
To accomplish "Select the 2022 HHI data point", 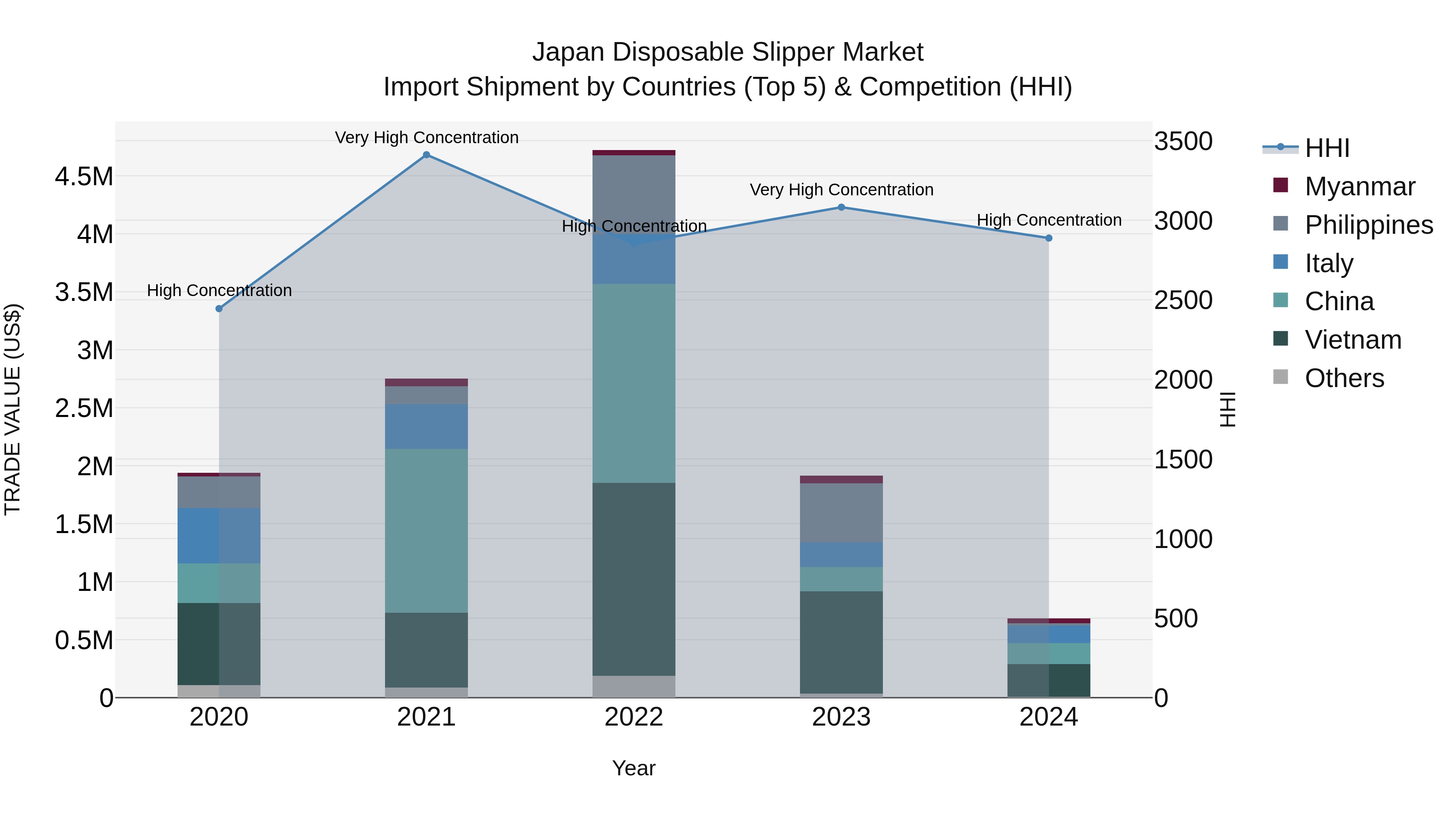I will point(634,244).
